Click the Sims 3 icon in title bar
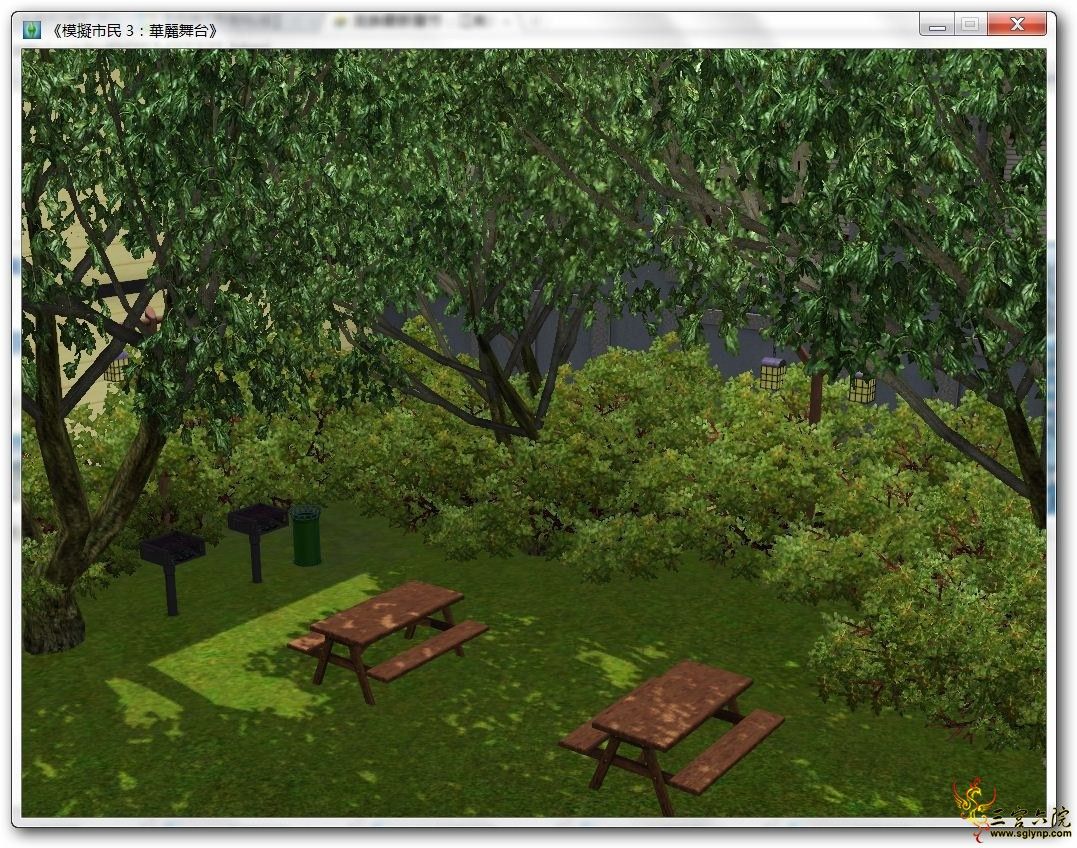 (x=32, y=30)
